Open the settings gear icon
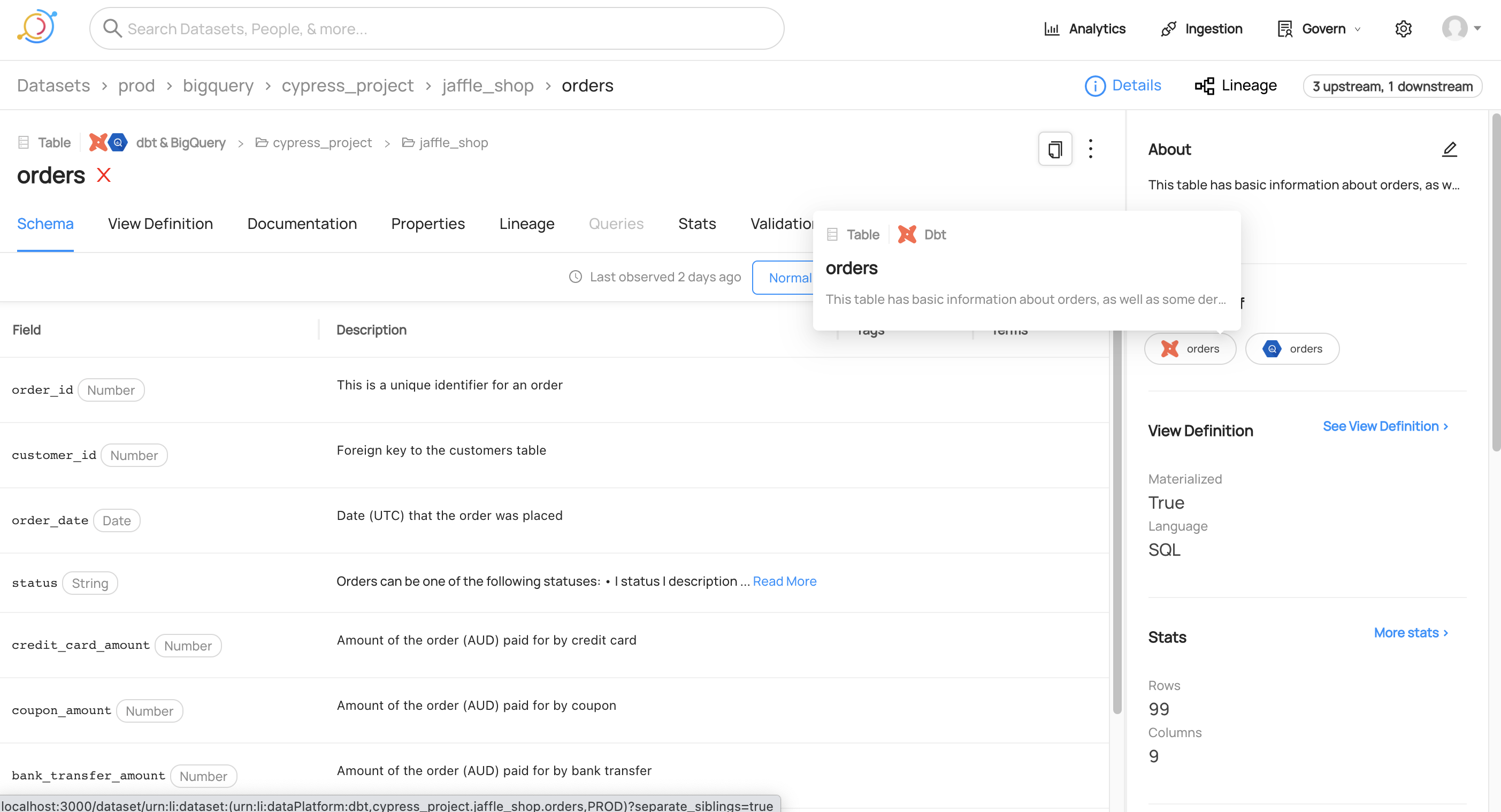 pyautogui.click(x=1403, y=28)
